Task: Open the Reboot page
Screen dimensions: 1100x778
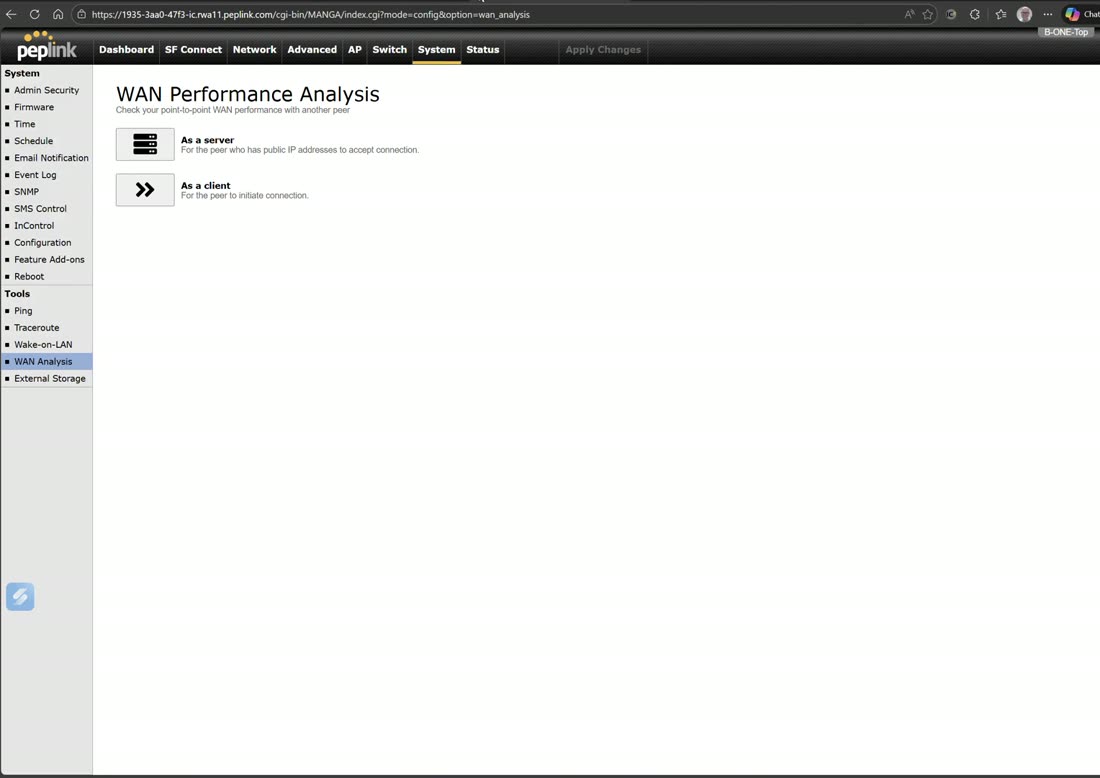Action: pyautogui.click(x=46, y=276)
